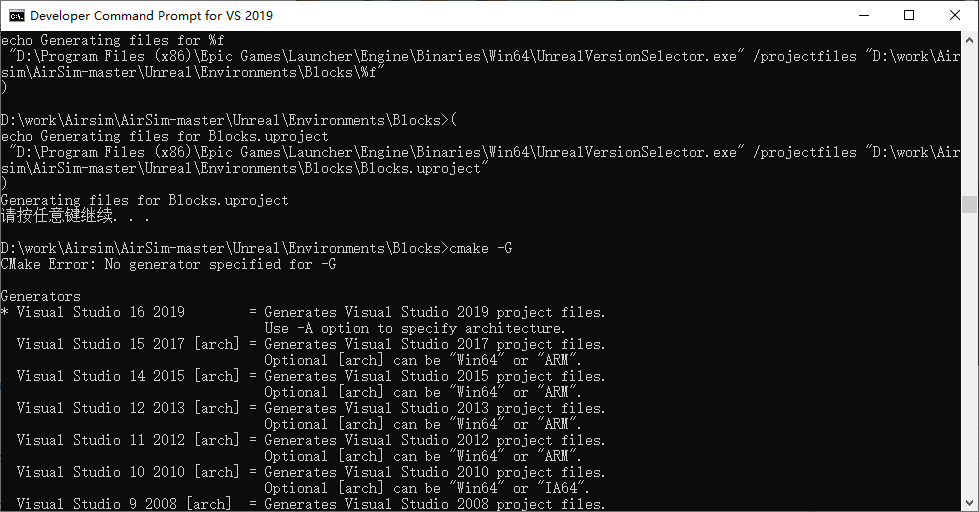Click the scrollbar down arrow
This screenshot has height=512, width=979.
(970, 503)
